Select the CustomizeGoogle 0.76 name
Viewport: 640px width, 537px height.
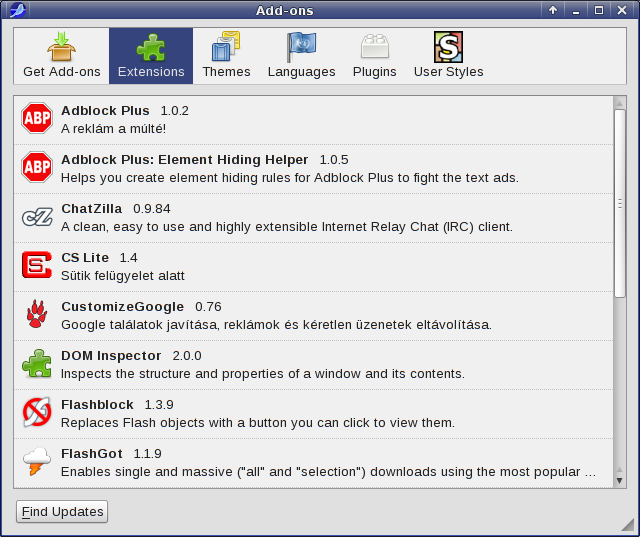141,306
